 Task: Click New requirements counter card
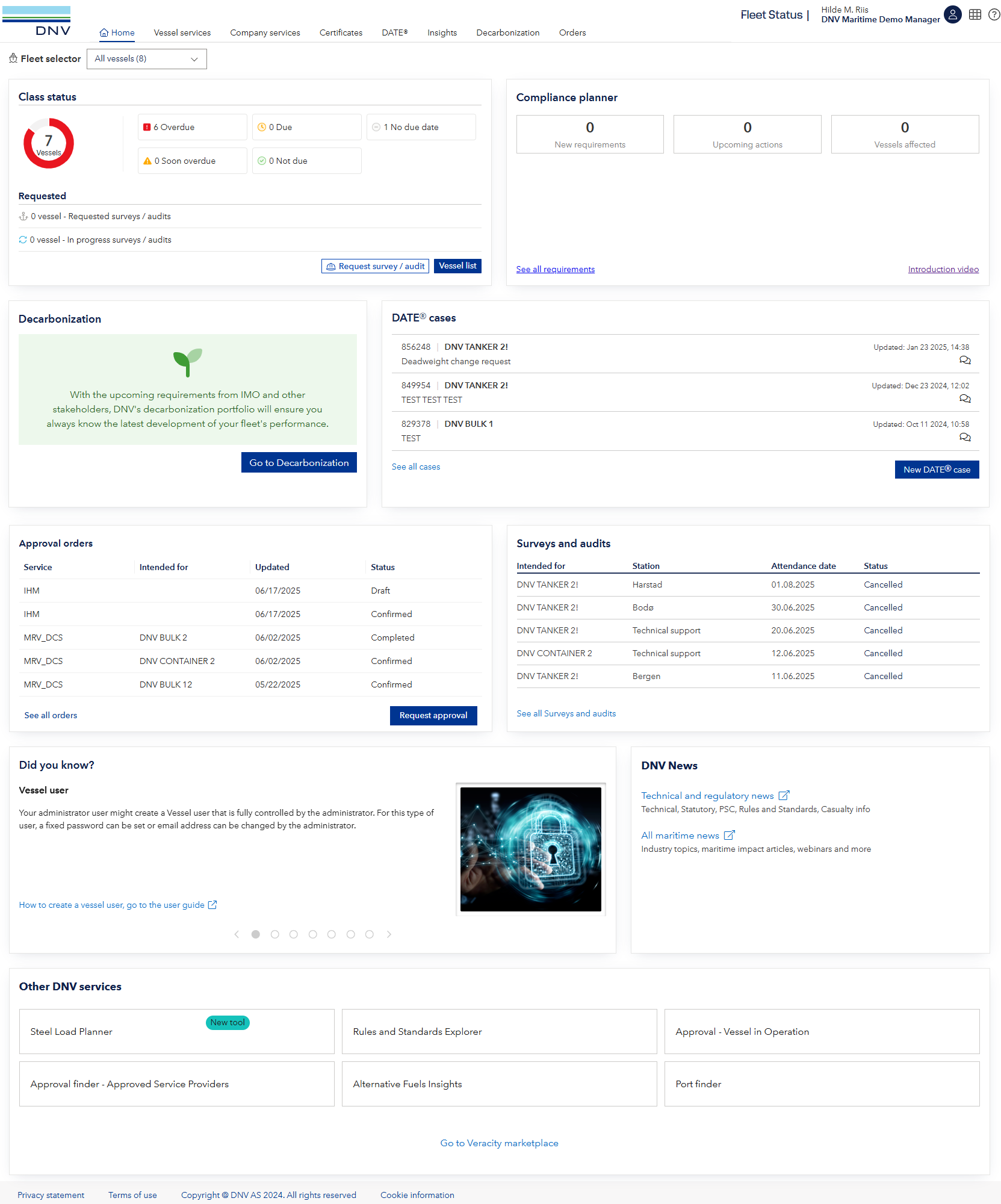[590, 134]
